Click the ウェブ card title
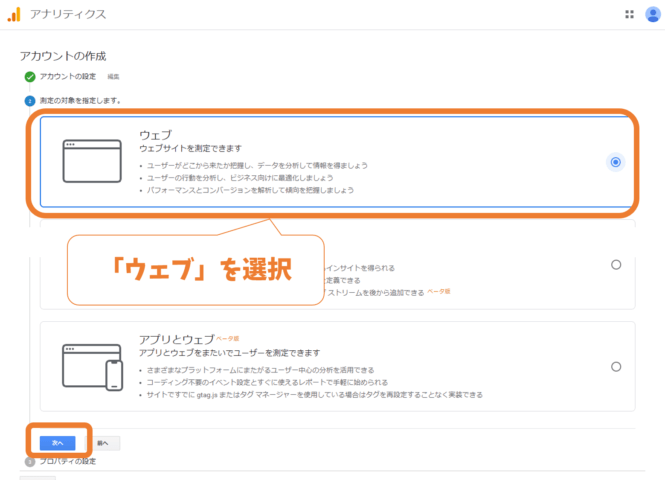 pyautogui.click(x=155, y=135)
